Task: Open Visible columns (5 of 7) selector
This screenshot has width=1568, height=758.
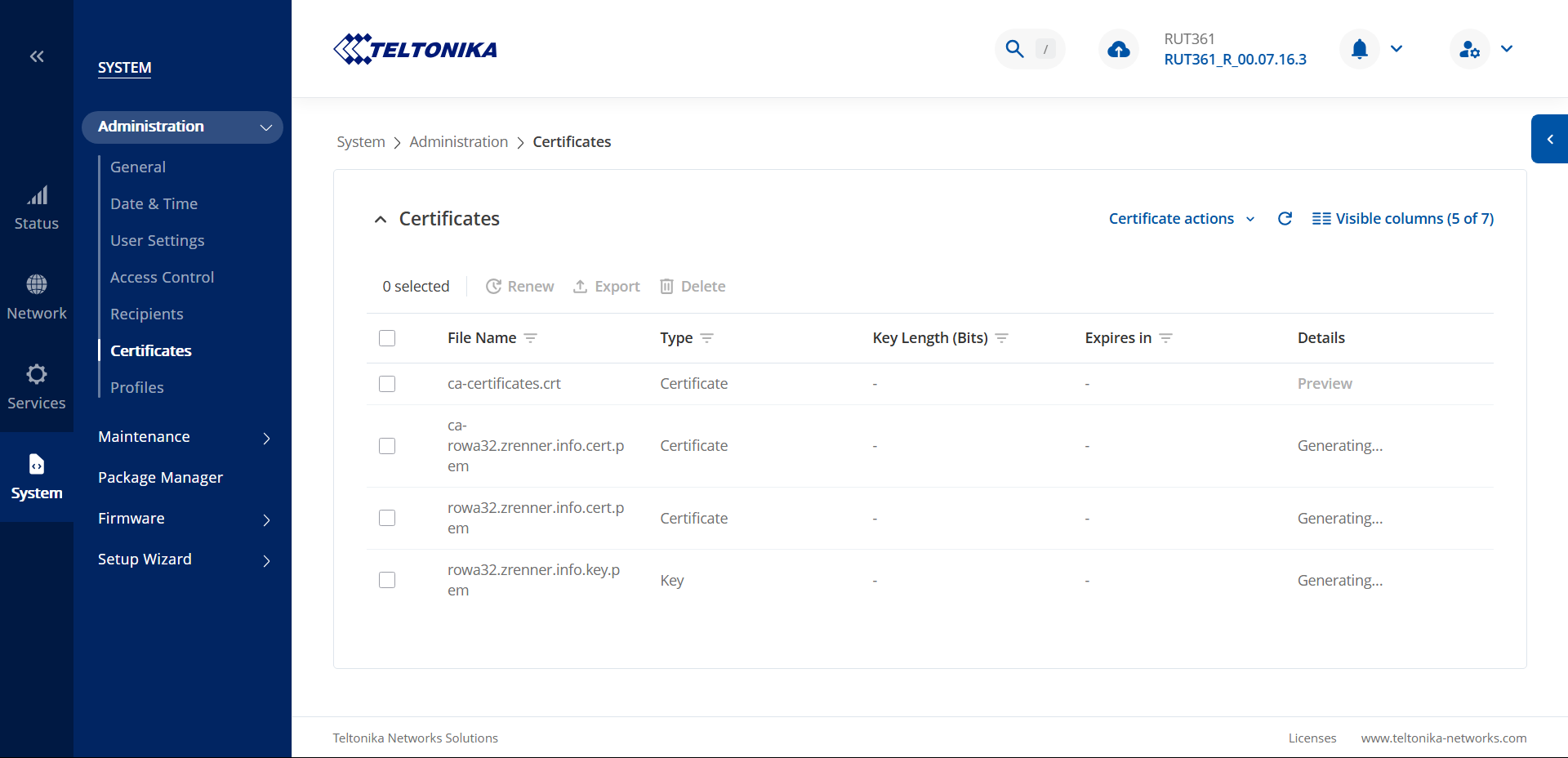Action: click(x=1403, y=219)
